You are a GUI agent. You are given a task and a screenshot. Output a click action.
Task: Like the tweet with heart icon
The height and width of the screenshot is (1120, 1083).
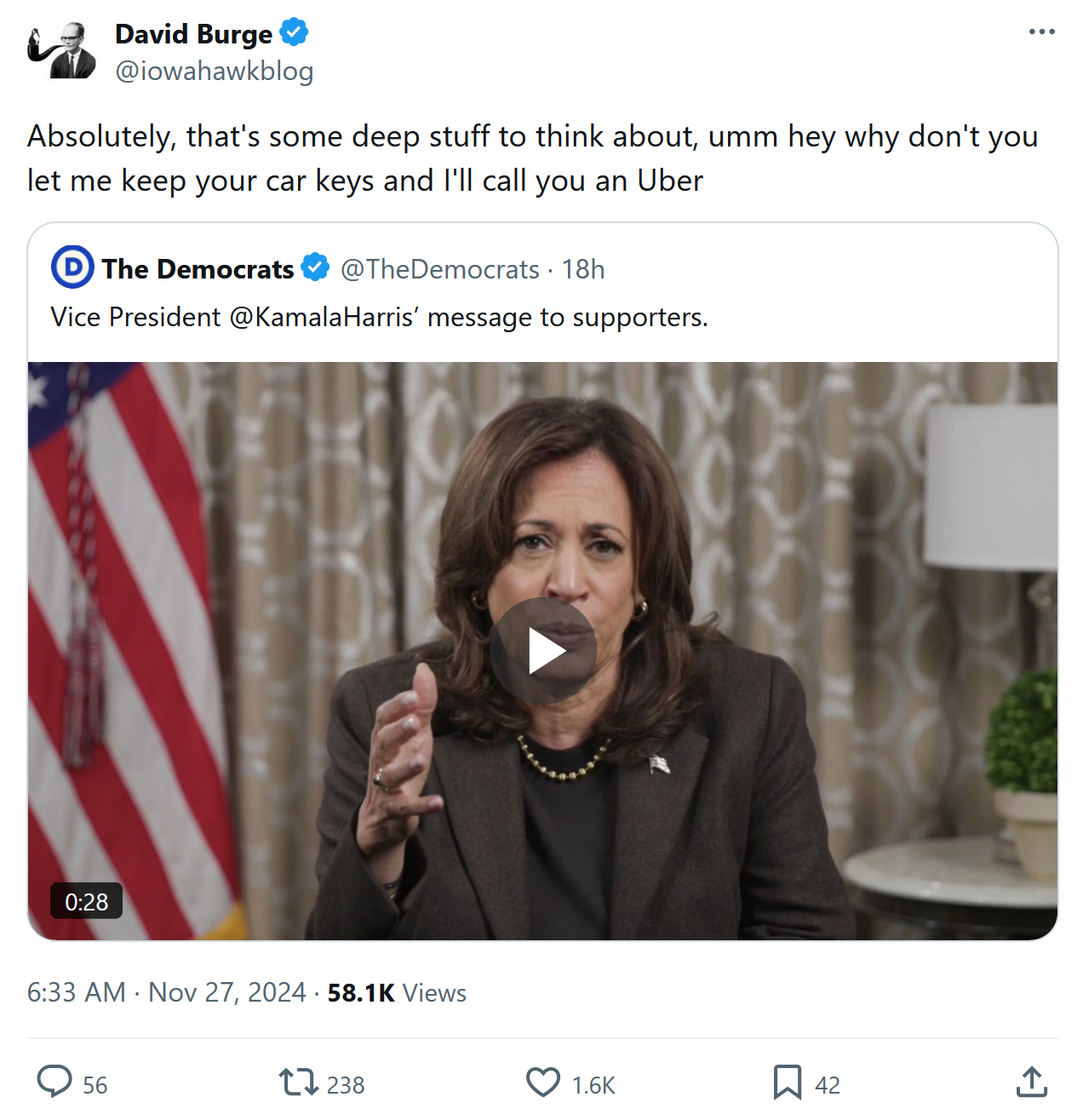tap(543, 1083)
